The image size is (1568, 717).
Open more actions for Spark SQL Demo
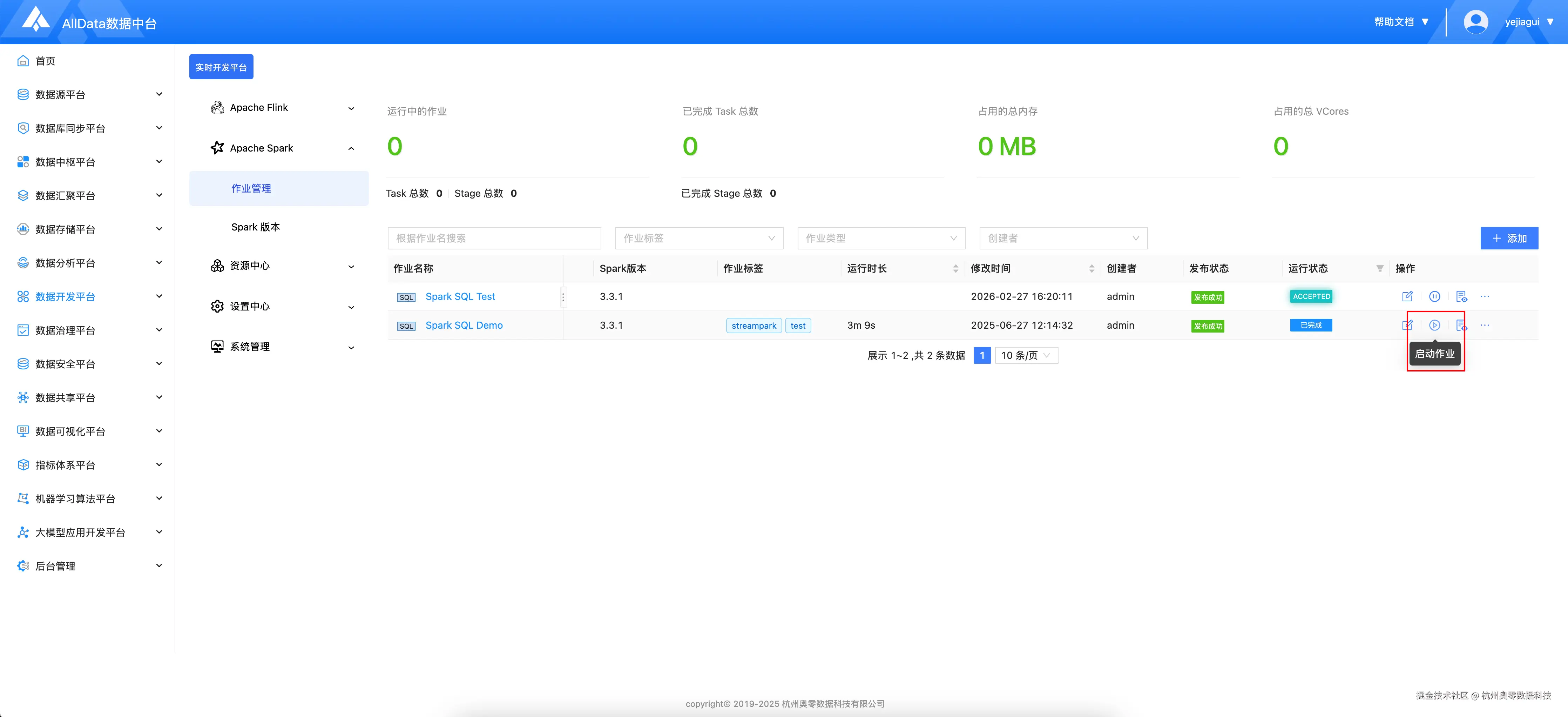pos(1485,325)
